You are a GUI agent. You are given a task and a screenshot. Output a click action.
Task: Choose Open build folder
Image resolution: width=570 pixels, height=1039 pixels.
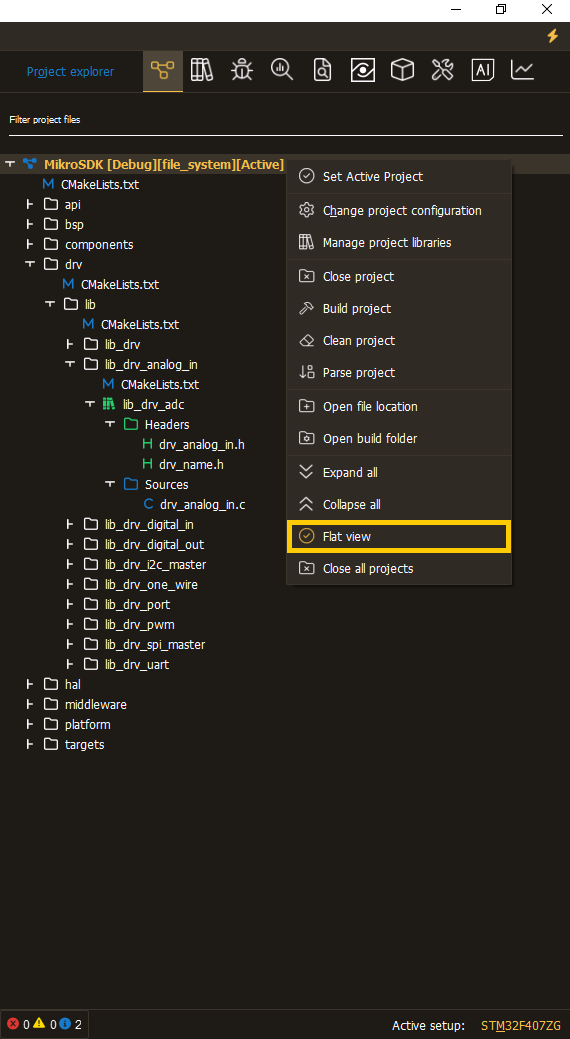click(398, 438)
